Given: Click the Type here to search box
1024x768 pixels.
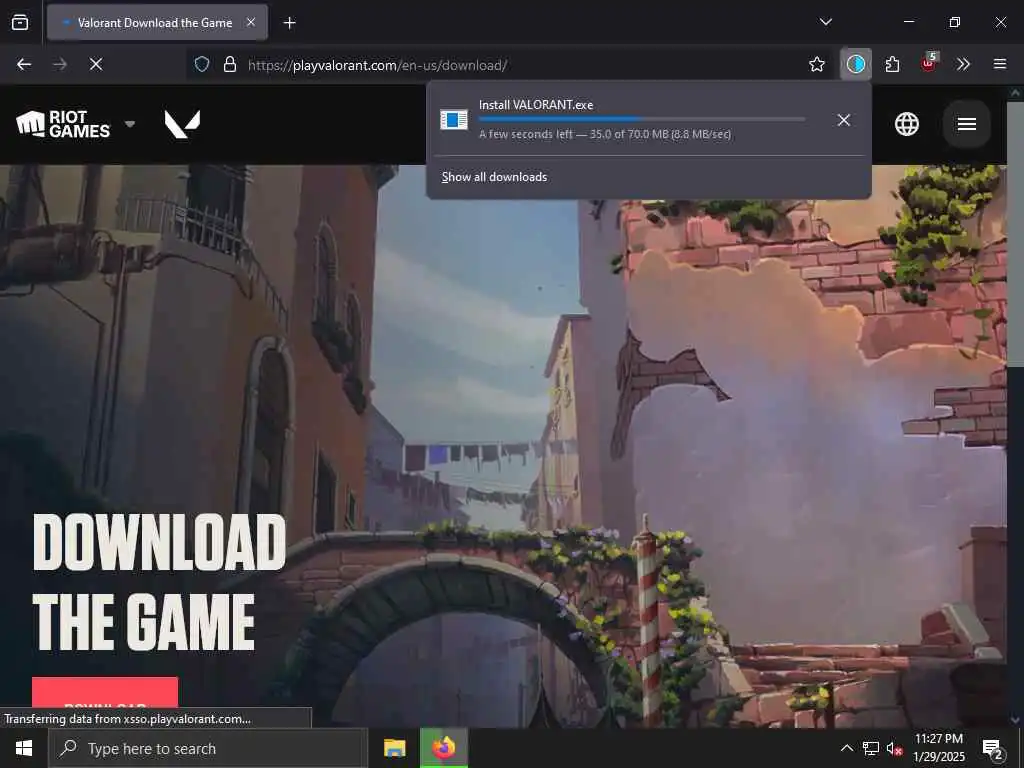Looking at the screenshot, I should 208,748.
